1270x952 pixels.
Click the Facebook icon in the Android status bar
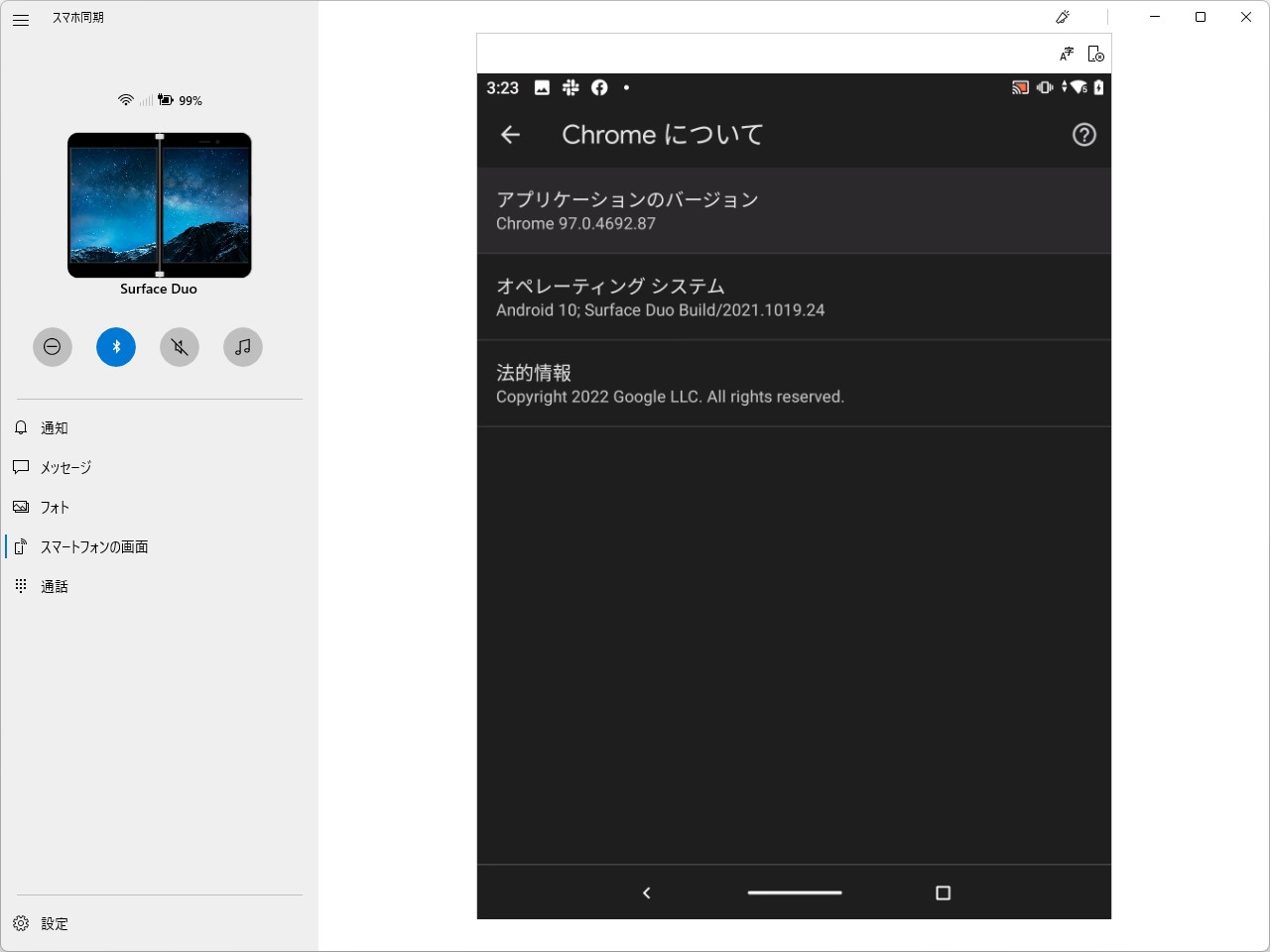599,88
